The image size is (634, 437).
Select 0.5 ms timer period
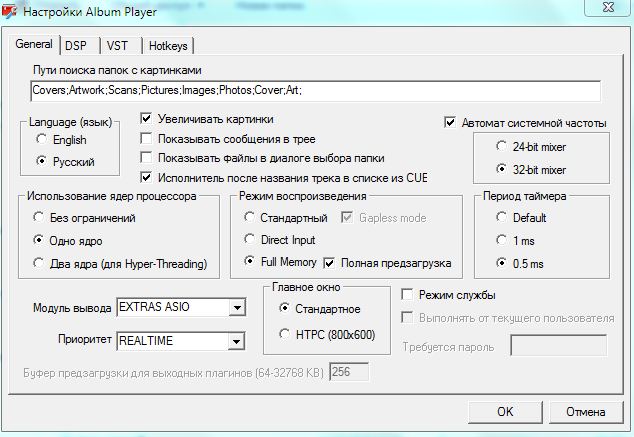501,263
